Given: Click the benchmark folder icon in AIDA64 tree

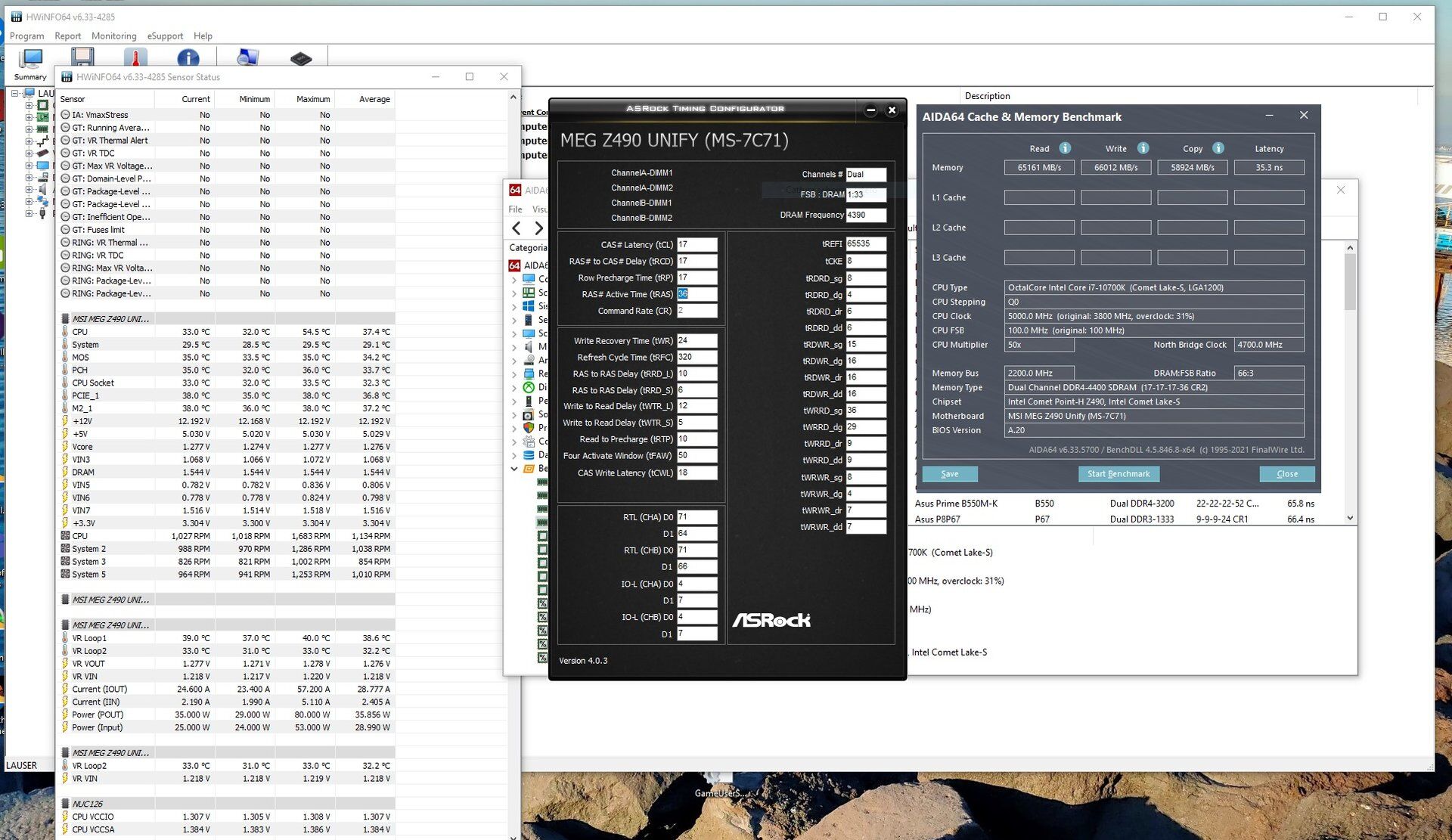Looking at the screenshot, I should pos(529,469).
